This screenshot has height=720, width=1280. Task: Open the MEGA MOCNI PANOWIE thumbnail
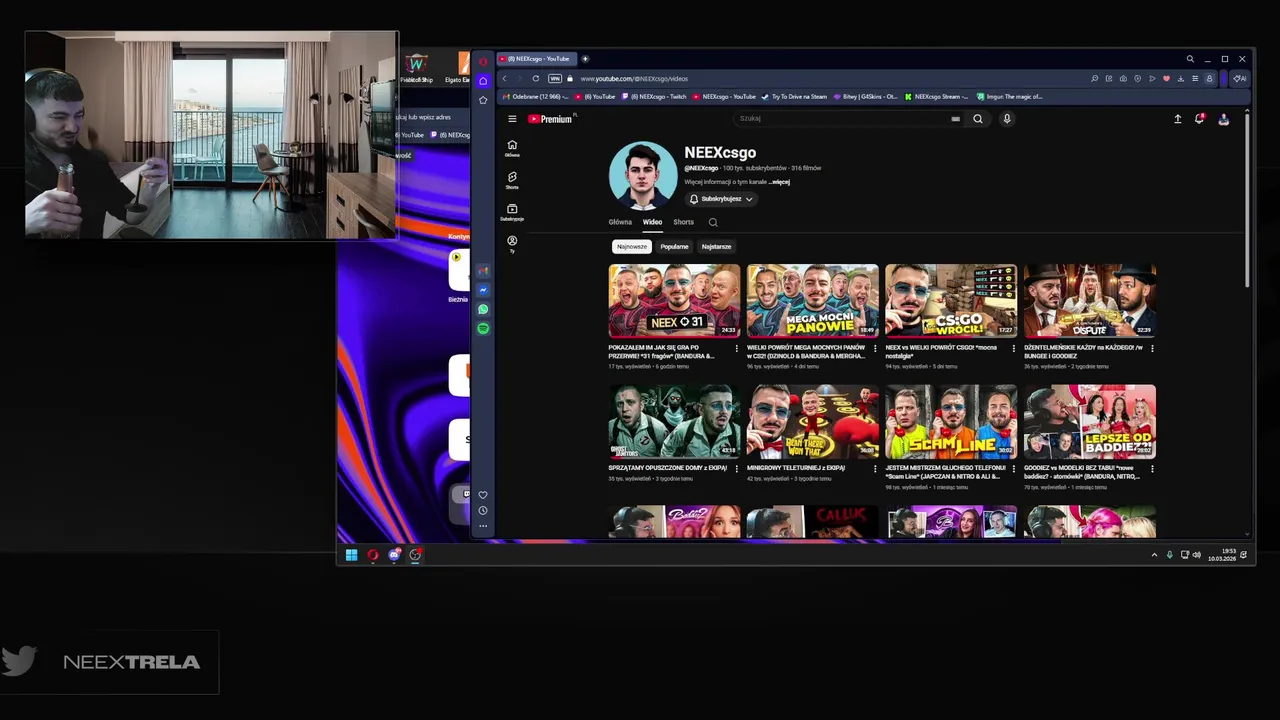[x=813, y=301]
